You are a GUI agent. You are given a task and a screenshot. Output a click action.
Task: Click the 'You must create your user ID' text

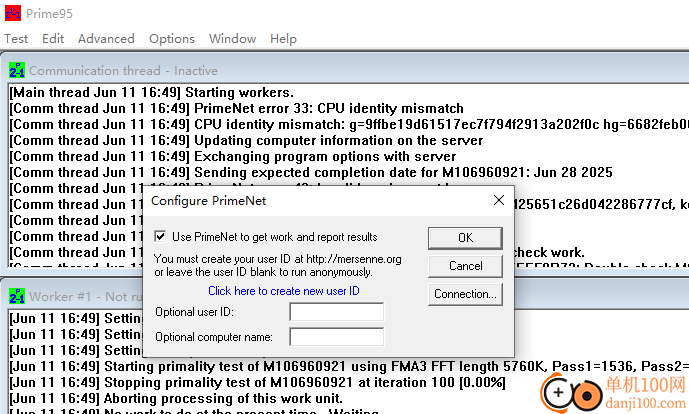(x=278, y=265)
